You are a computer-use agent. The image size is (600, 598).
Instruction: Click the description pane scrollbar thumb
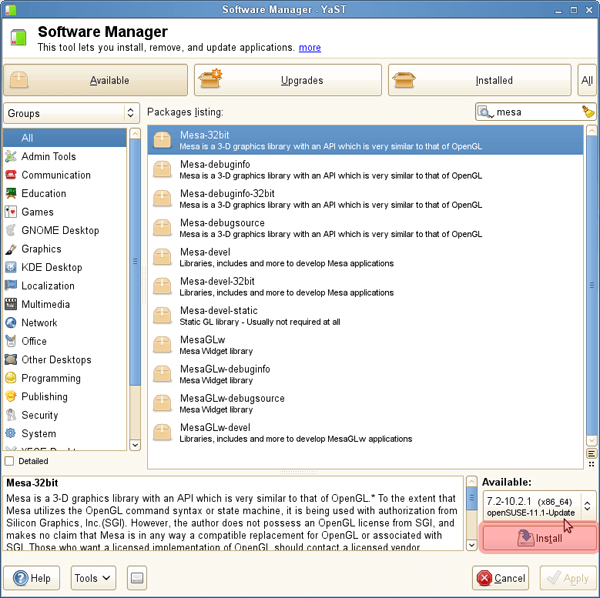[472, 498]
